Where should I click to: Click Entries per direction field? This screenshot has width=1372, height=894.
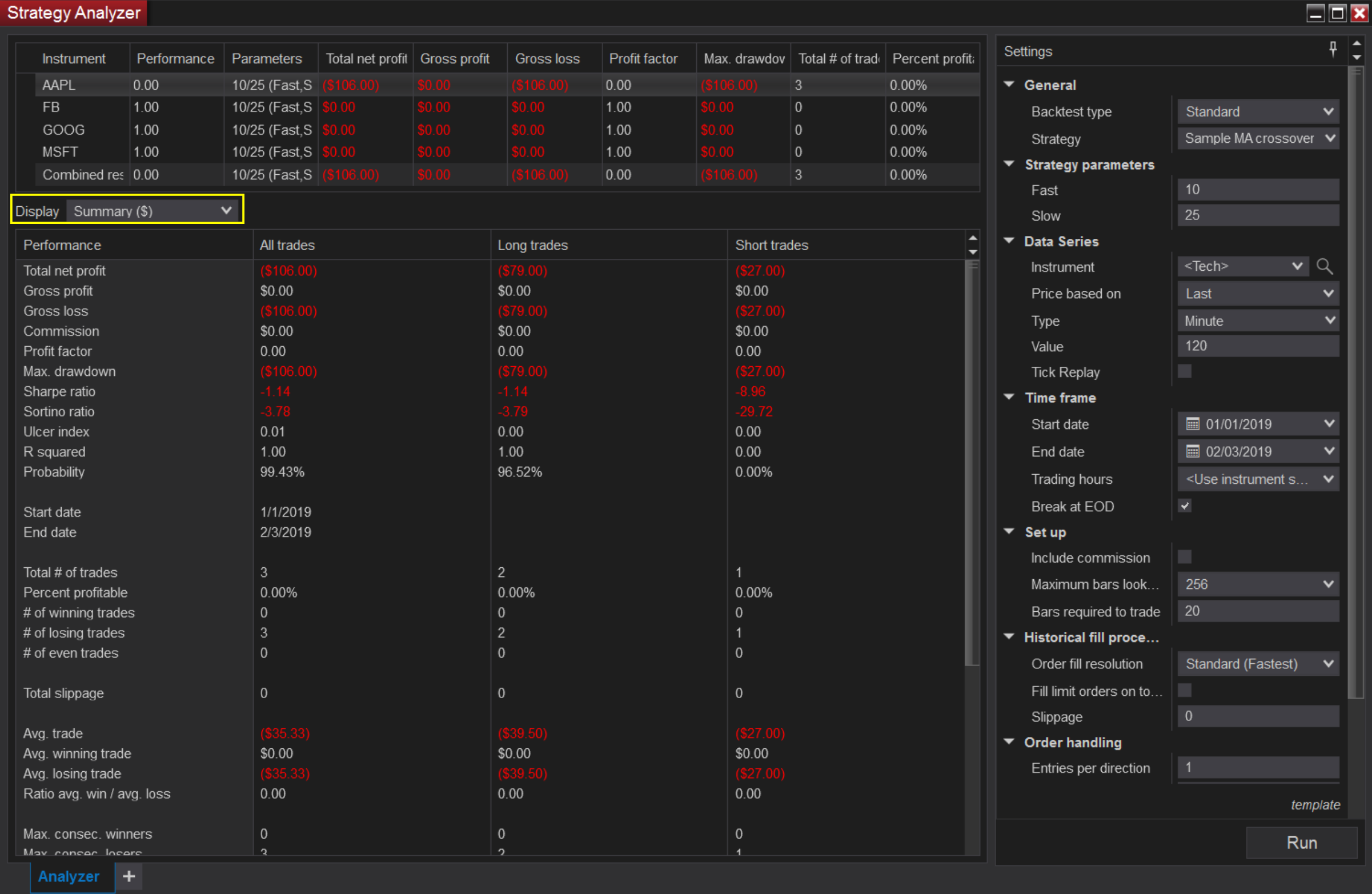pos(1257,767)
